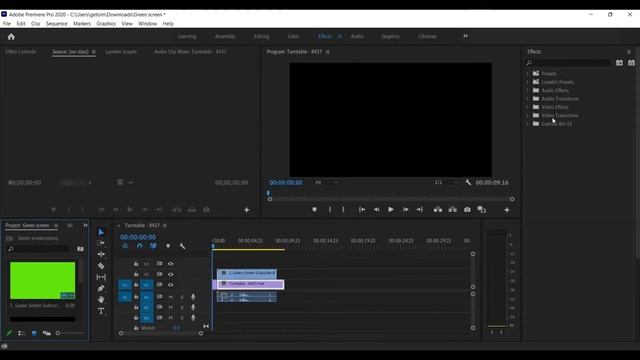The height and width of the screenshot is (360, 640).
Task: Toggle insert sequences as nests option
Action: 125,246
